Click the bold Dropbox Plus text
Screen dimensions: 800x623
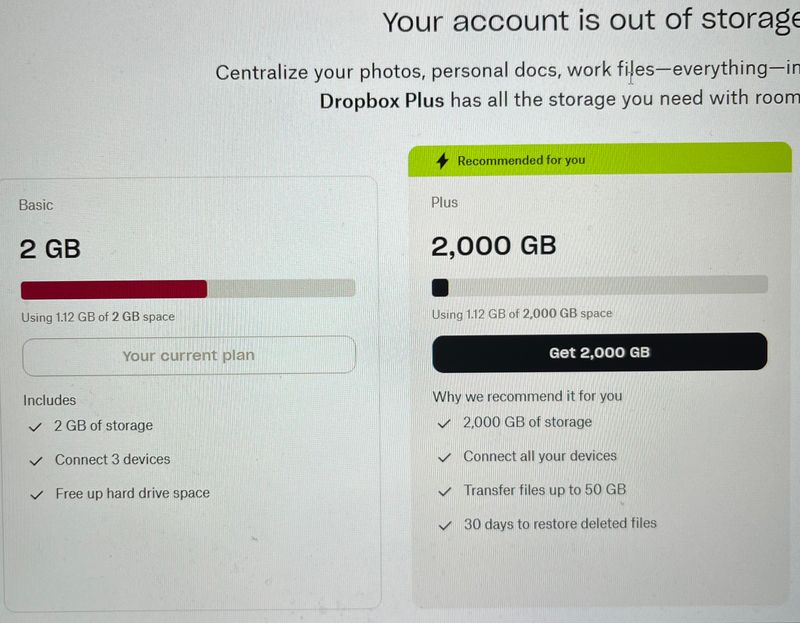(x=382, y=100)
